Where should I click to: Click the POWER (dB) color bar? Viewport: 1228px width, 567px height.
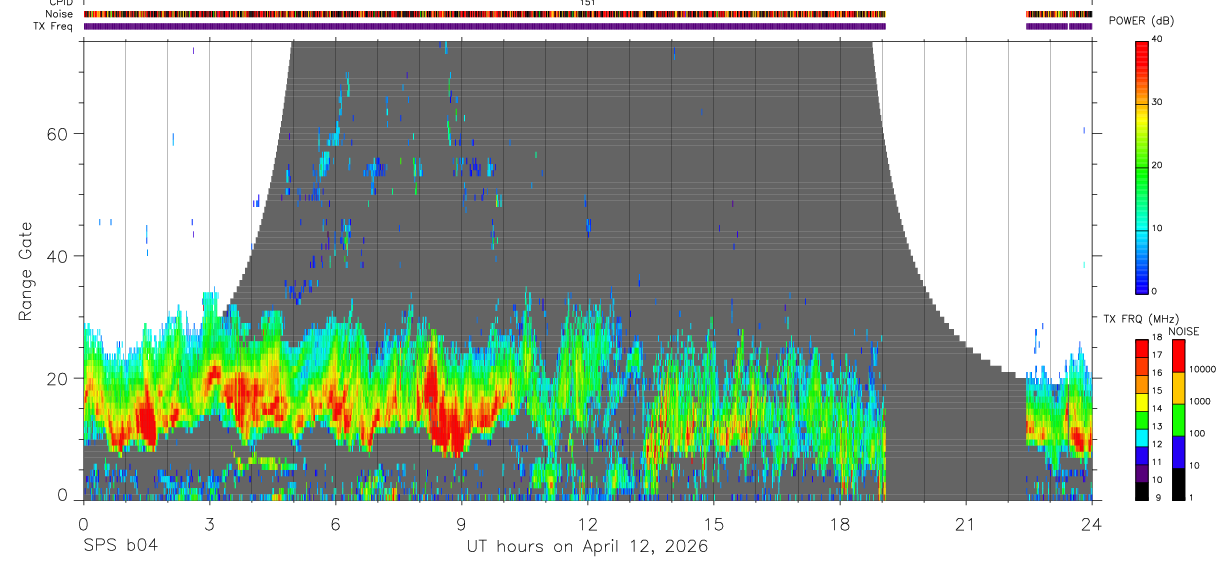(1141, 166)
